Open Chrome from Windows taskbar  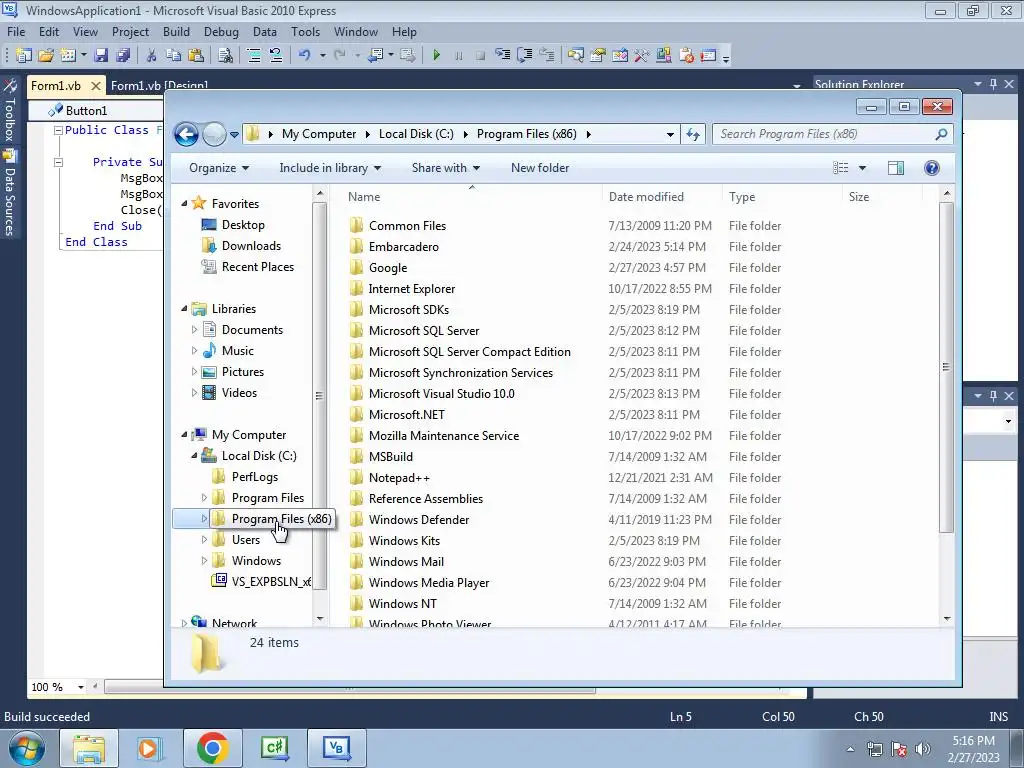coord(212,748)
